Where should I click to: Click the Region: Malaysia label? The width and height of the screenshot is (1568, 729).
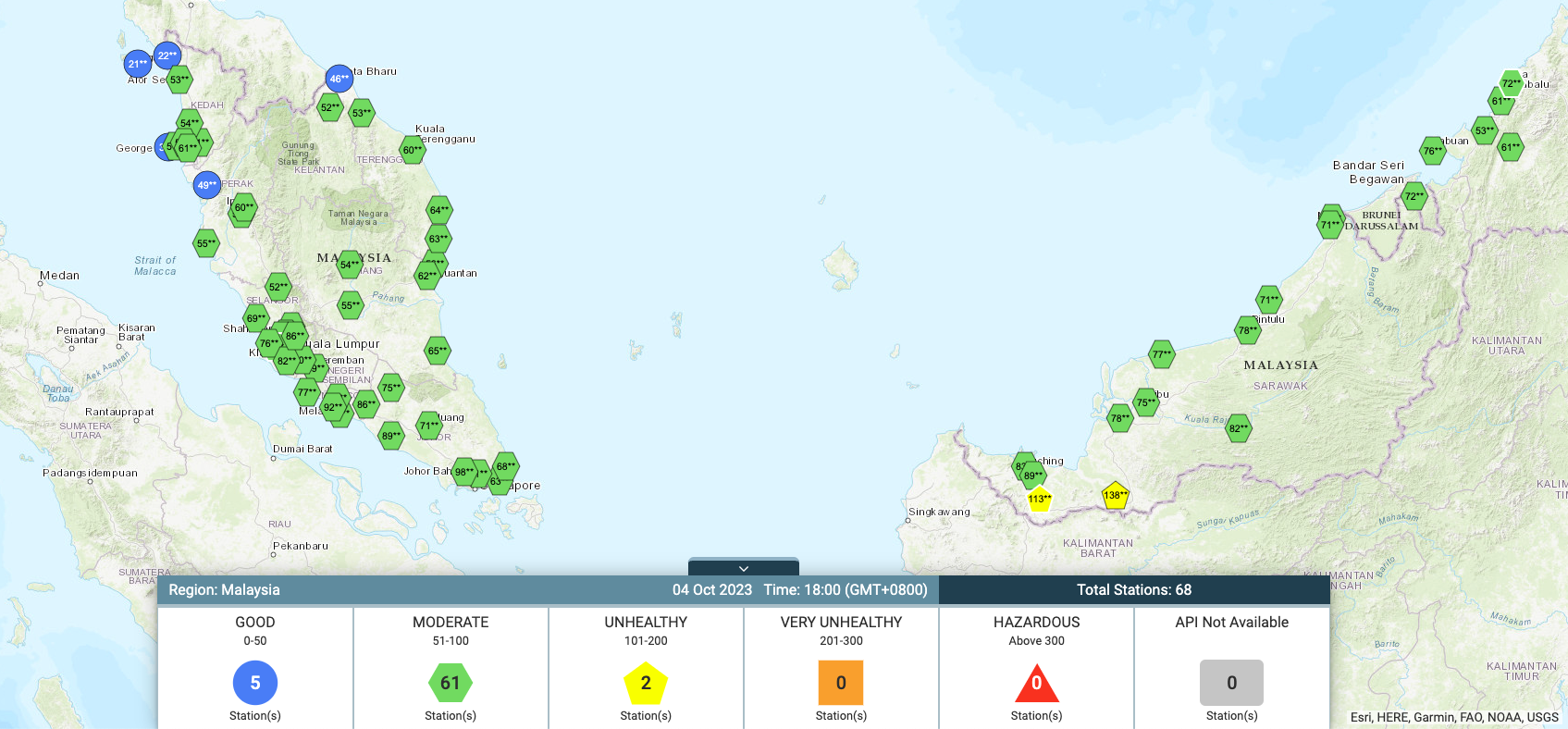[x=224, y=590]
